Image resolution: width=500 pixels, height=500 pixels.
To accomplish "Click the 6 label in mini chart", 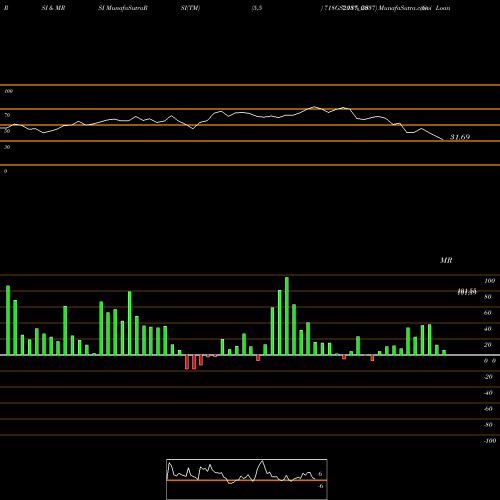I will pyautogui.click(x=320, y=474).
